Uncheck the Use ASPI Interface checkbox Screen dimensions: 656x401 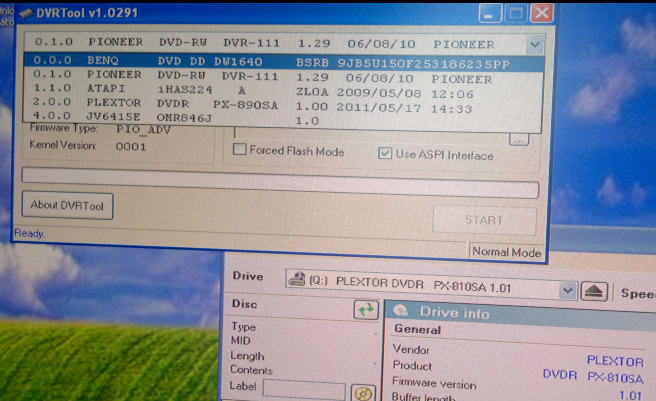384,153
